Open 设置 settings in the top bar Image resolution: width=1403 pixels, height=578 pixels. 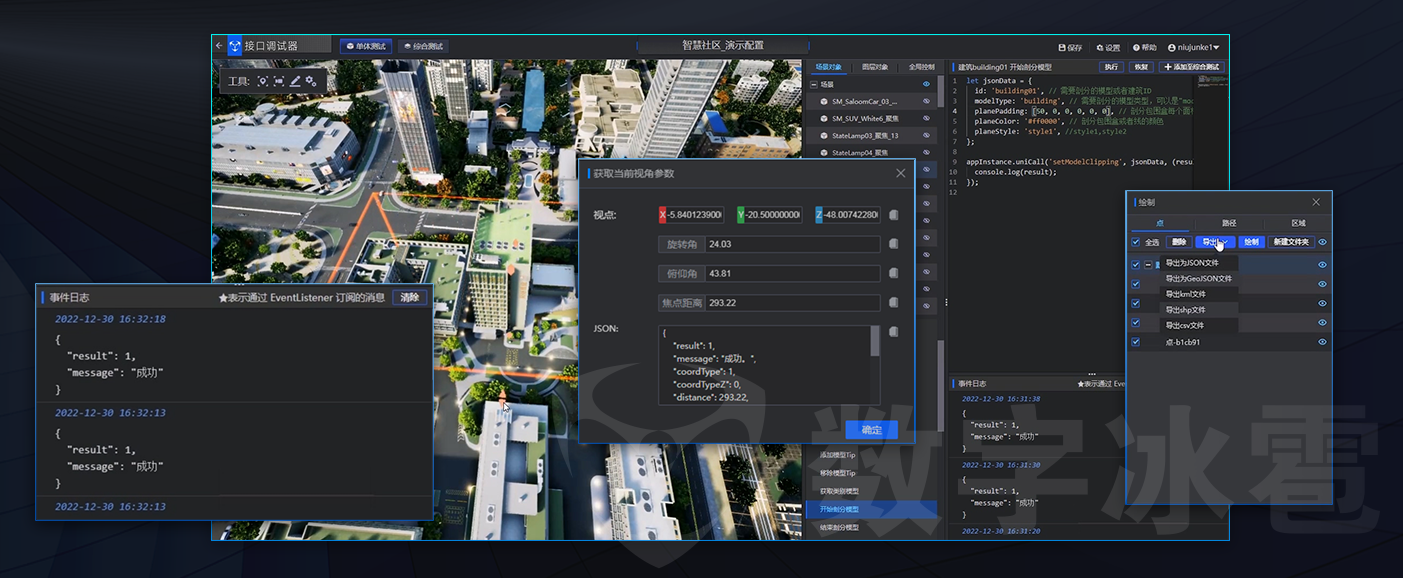(x=1107, y=47)
